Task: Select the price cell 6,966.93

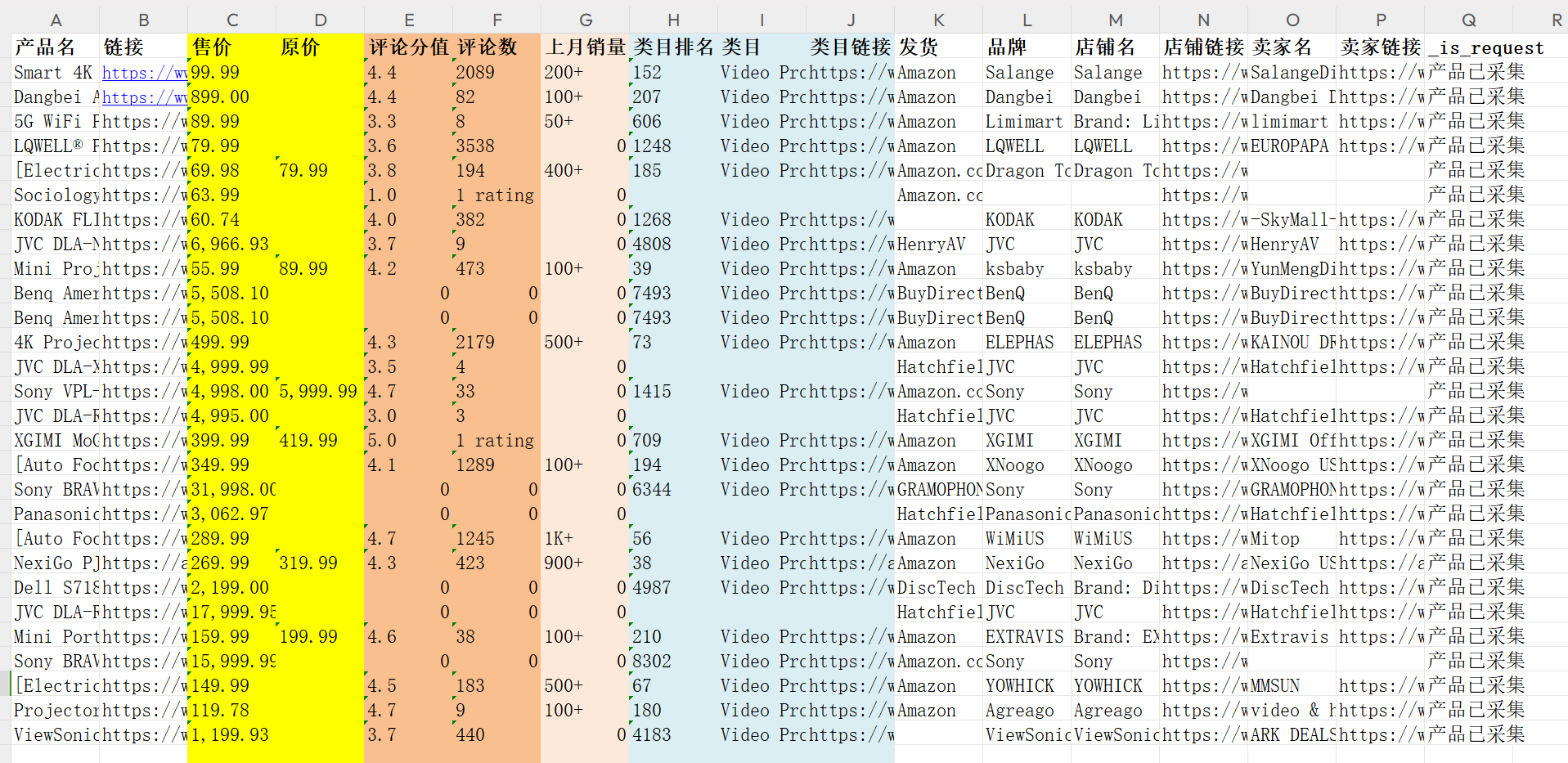Action: tap(232, 244)
